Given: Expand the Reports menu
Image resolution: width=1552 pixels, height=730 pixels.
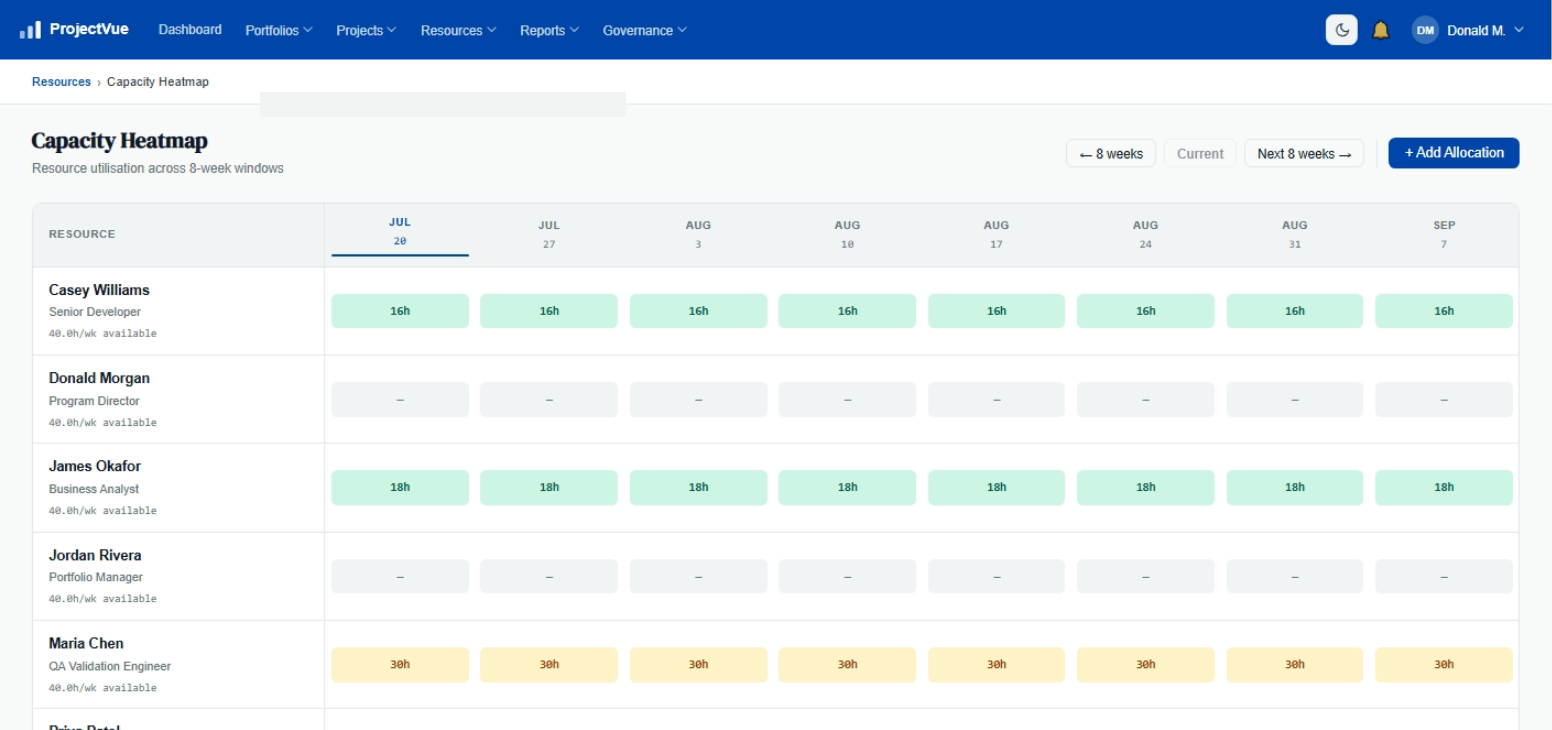Looking at the screenshot, I should (x=549, y=31).
